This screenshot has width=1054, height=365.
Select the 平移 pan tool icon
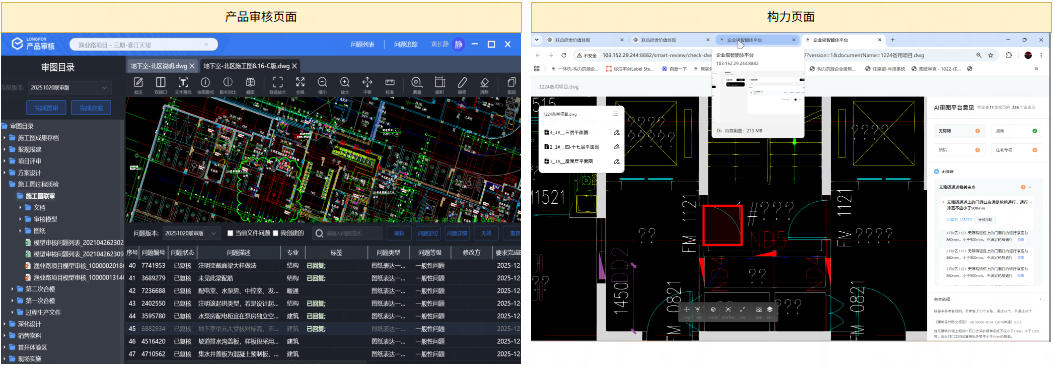tap(367, 85)
